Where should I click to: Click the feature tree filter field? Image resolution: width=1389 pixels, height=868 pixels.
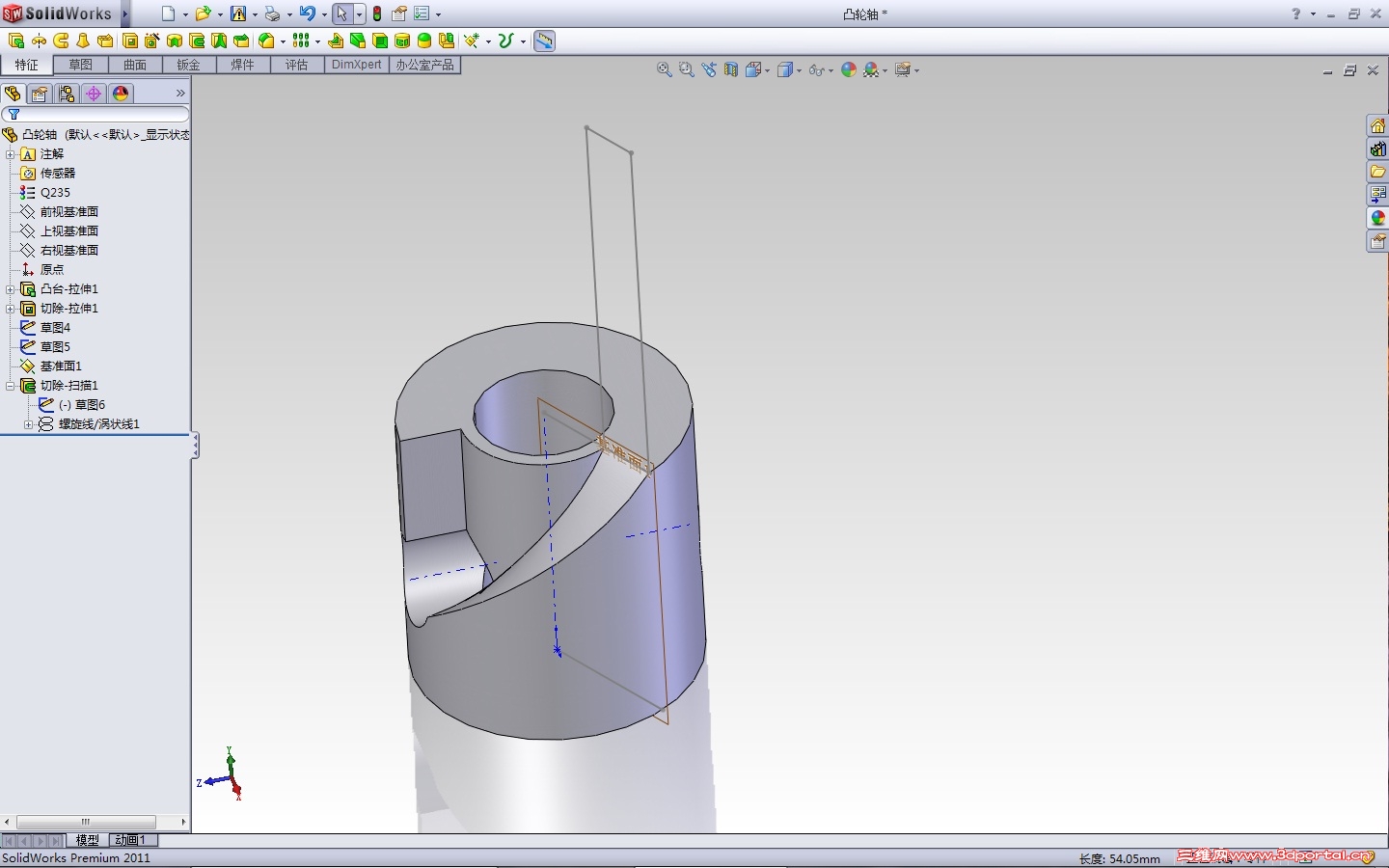95,115
